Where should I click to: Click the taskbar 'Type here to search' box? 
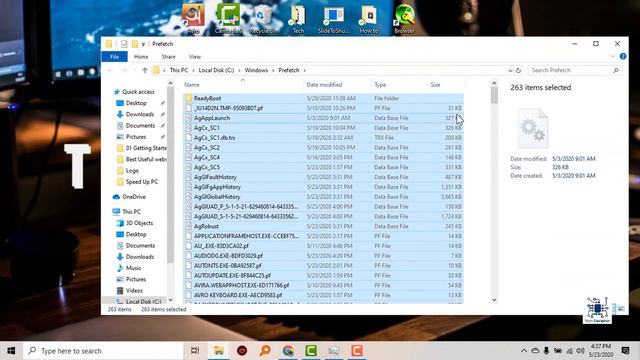click(x=103, y=351)
